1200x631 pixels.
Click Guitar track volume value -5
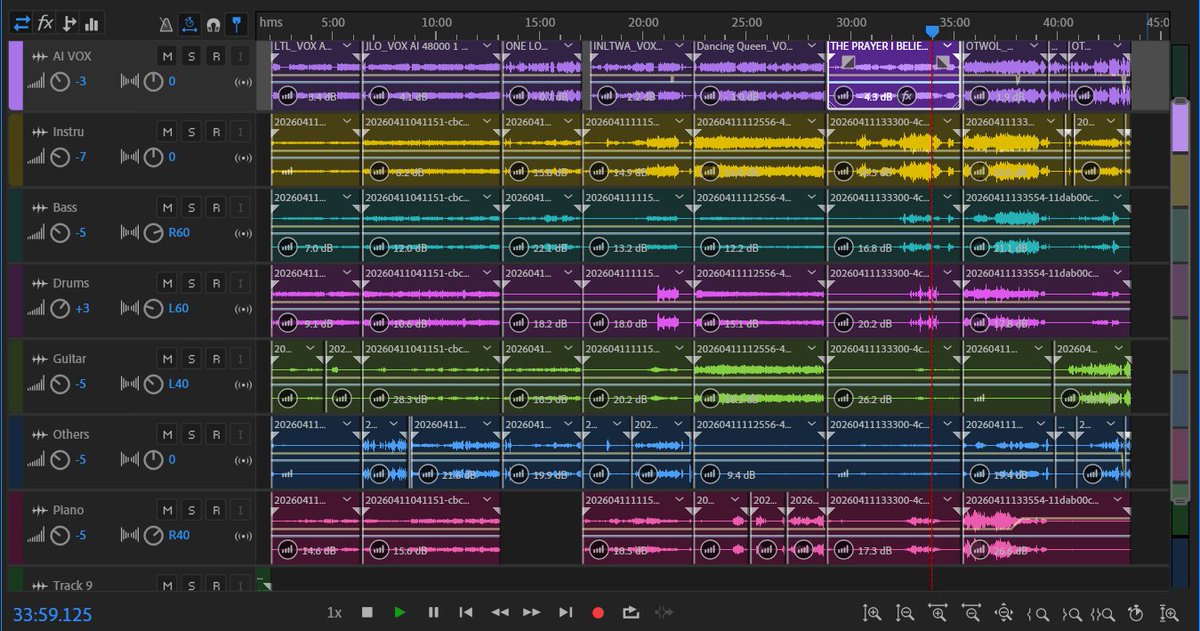pos(81,384)
